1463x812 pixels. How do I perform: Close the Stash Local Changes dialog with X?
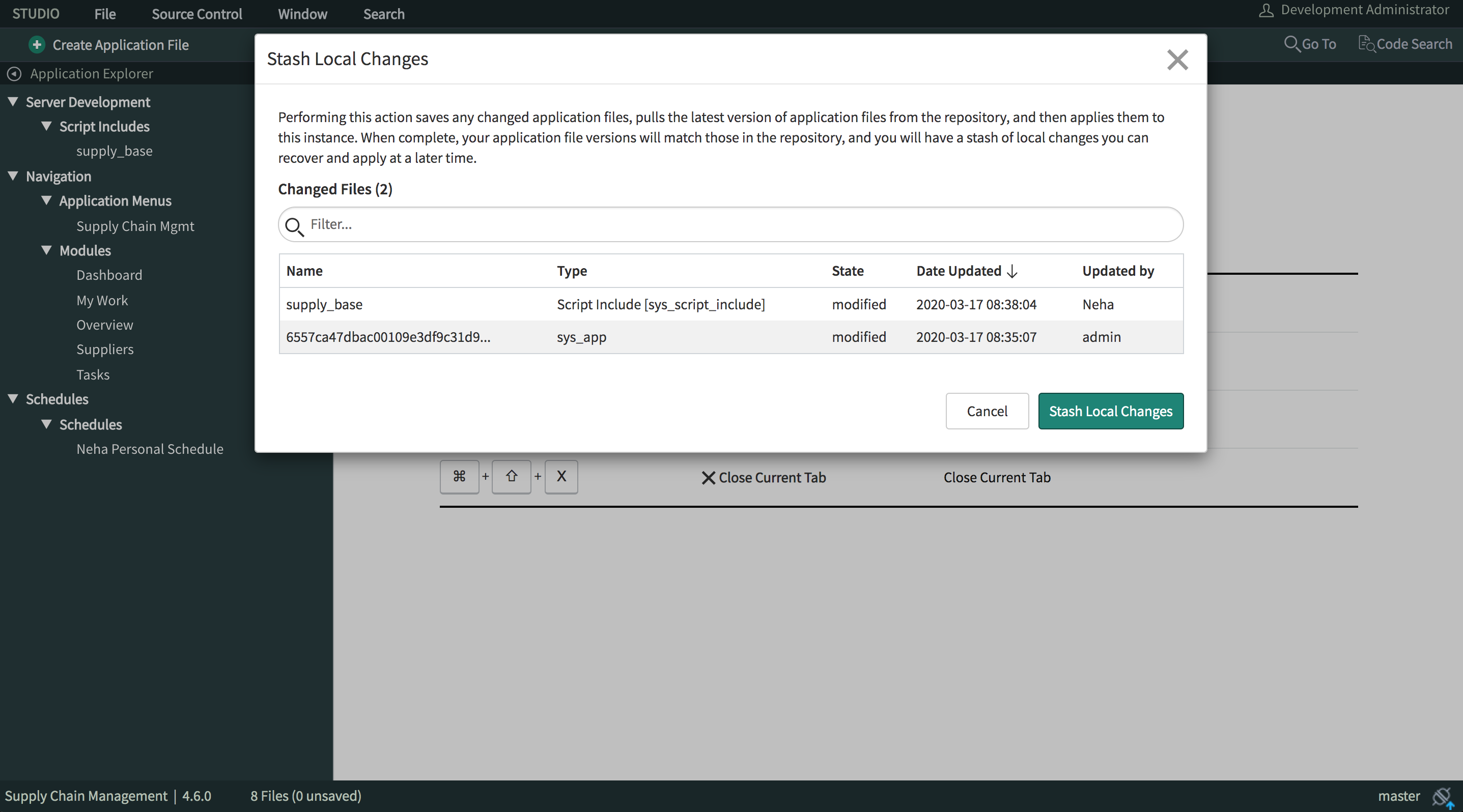(x=1177, y=60)
